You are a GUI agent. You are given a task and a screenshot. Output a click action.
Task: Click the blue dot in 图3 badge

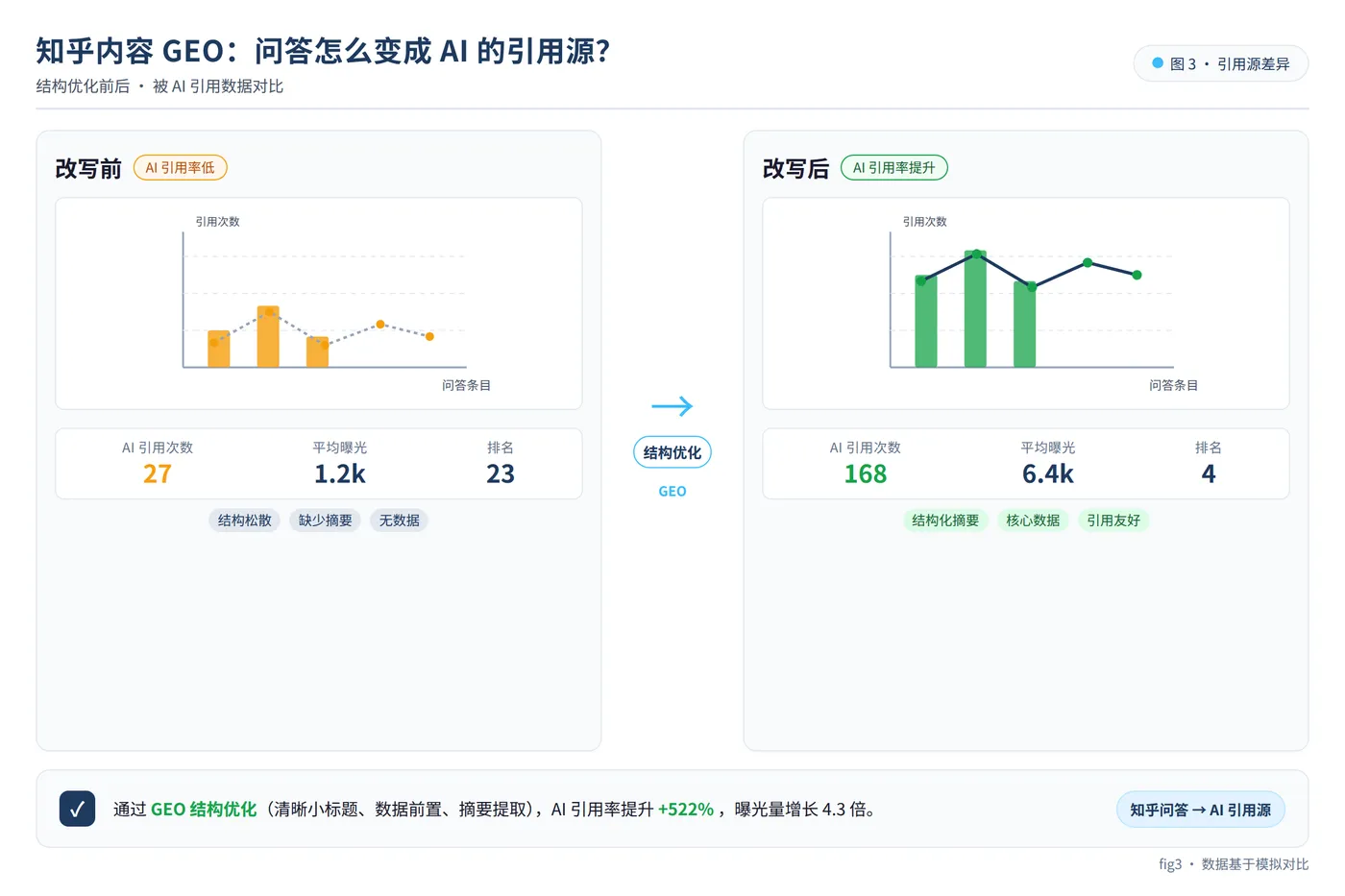1158,63
